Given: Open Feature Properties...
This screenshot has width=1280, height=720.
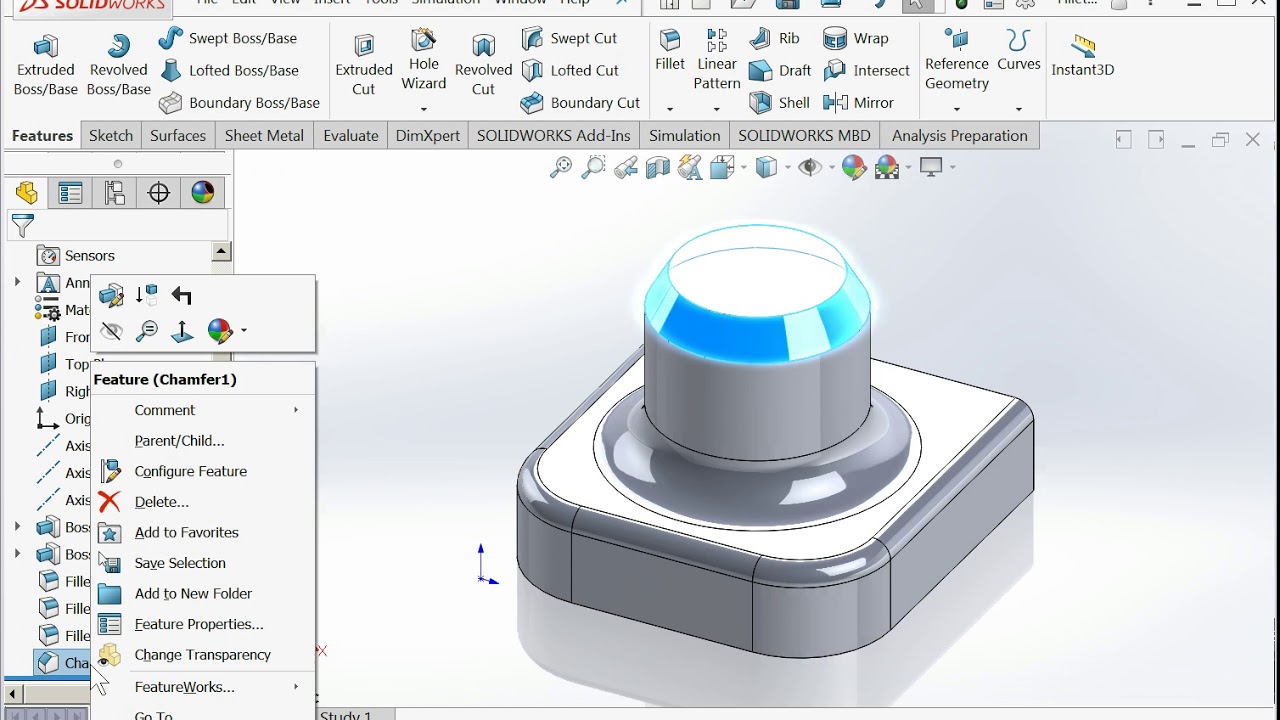Looking at the screenshot, I should (x=204, y=624).
